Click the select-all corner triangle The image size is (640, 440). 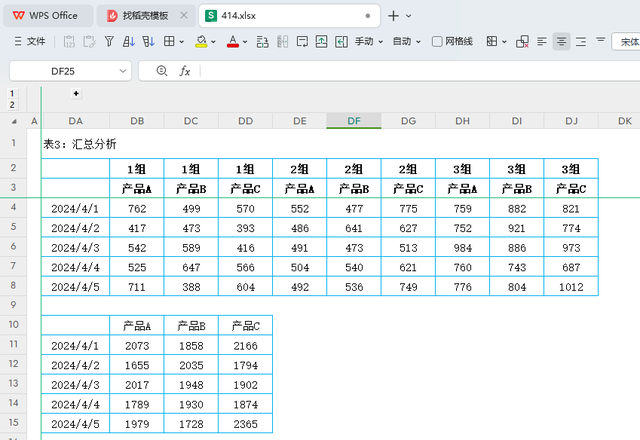tap(14, 121)
